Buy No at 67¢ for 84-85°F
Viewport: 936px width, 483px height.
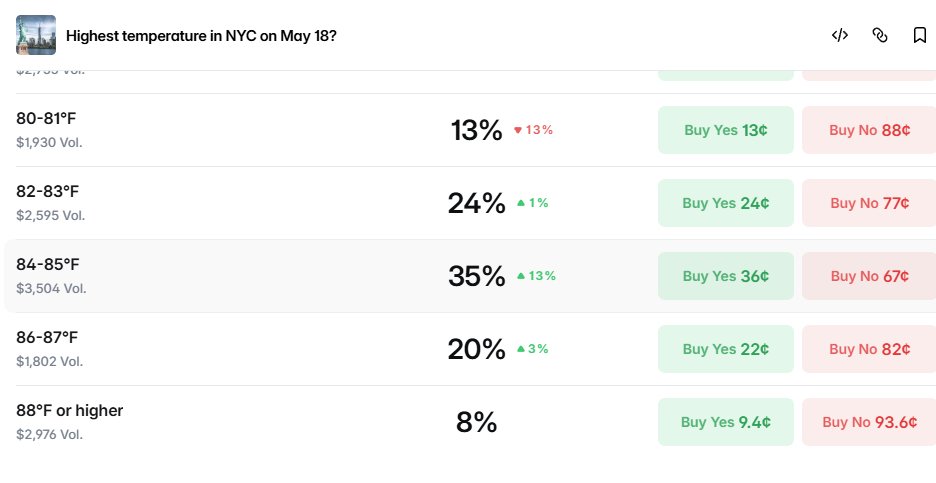click(x=869, y=276)
